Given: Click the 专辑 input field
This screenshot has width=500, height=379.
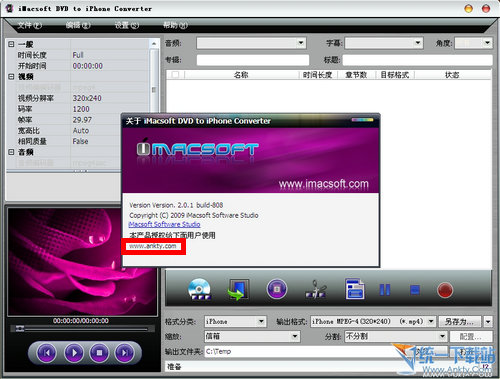Looking at the screenshot, I should coord(253,60).
